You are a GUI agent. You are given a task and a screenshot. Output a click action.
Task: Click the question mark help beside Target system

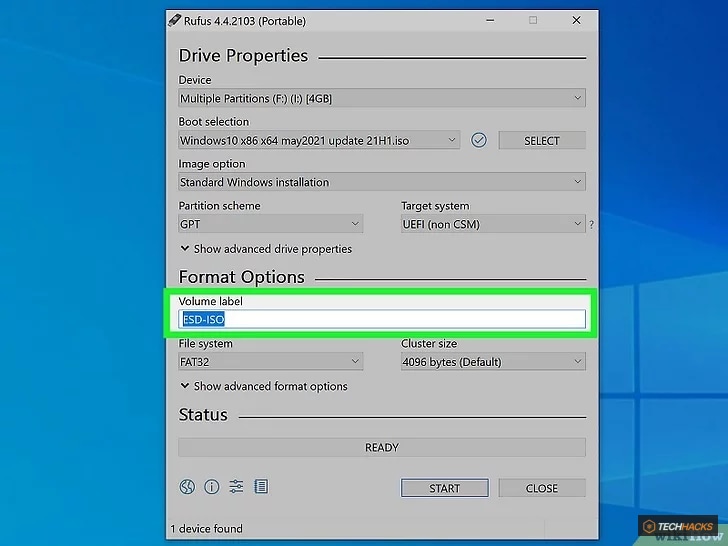point(591,224)
